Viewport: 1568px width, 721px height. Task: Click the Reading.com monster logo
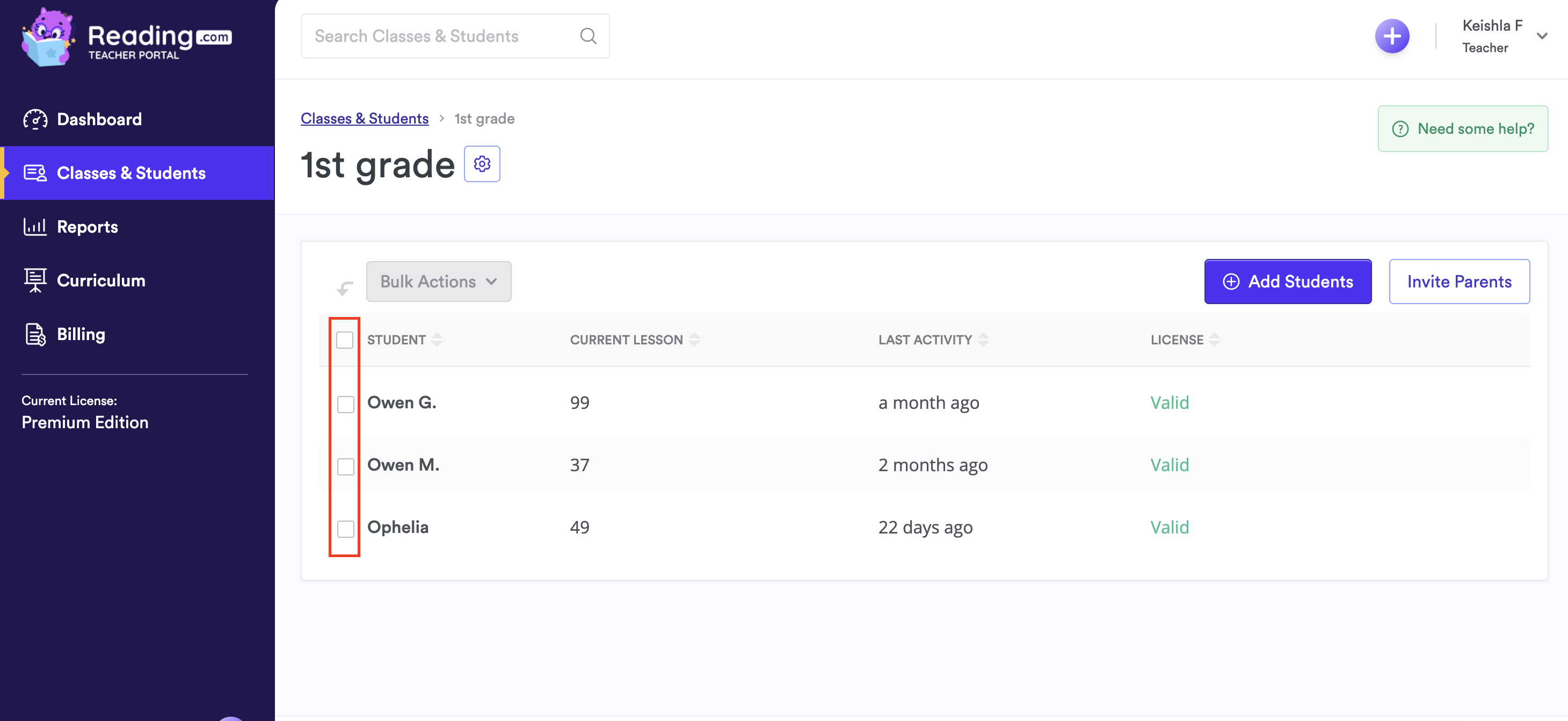48,38
